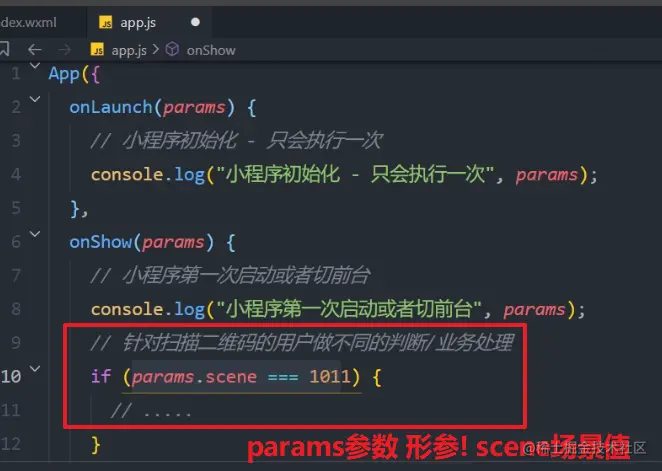The height and width of the screenshot is (471, 662).
Task: Click line number 4 in gutter
Action: tap(16, 174)
